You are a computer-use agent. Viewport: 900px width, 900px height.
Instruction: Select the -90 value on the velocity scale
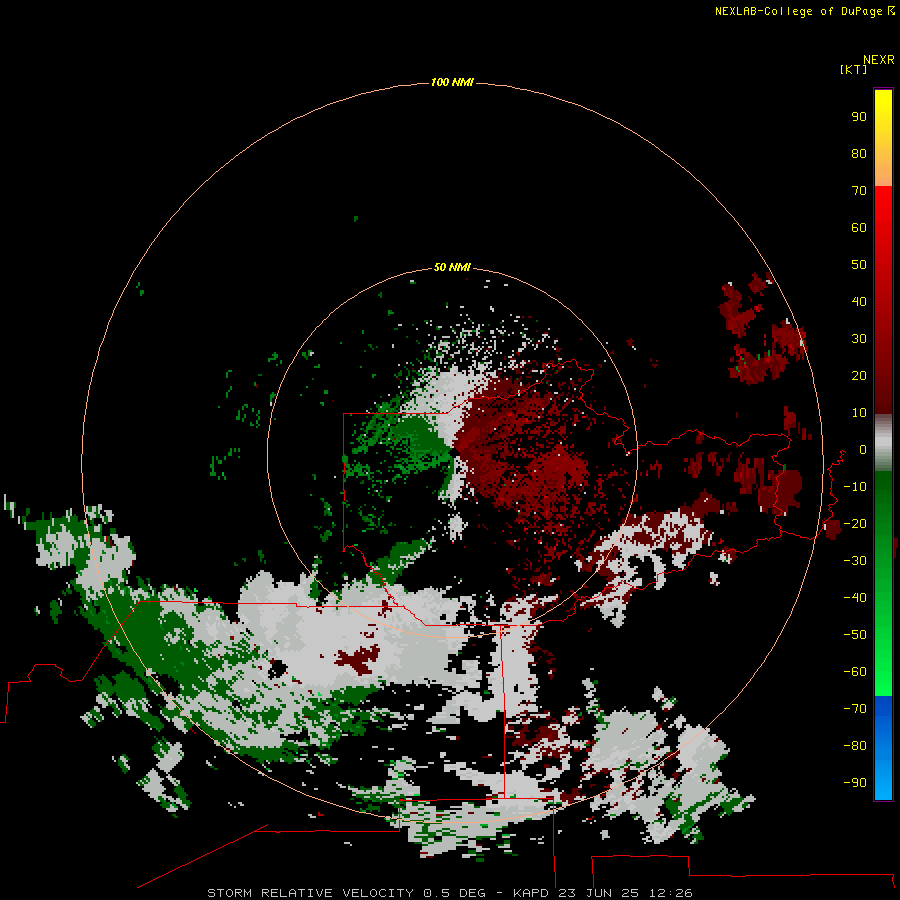tap(855, 783)
